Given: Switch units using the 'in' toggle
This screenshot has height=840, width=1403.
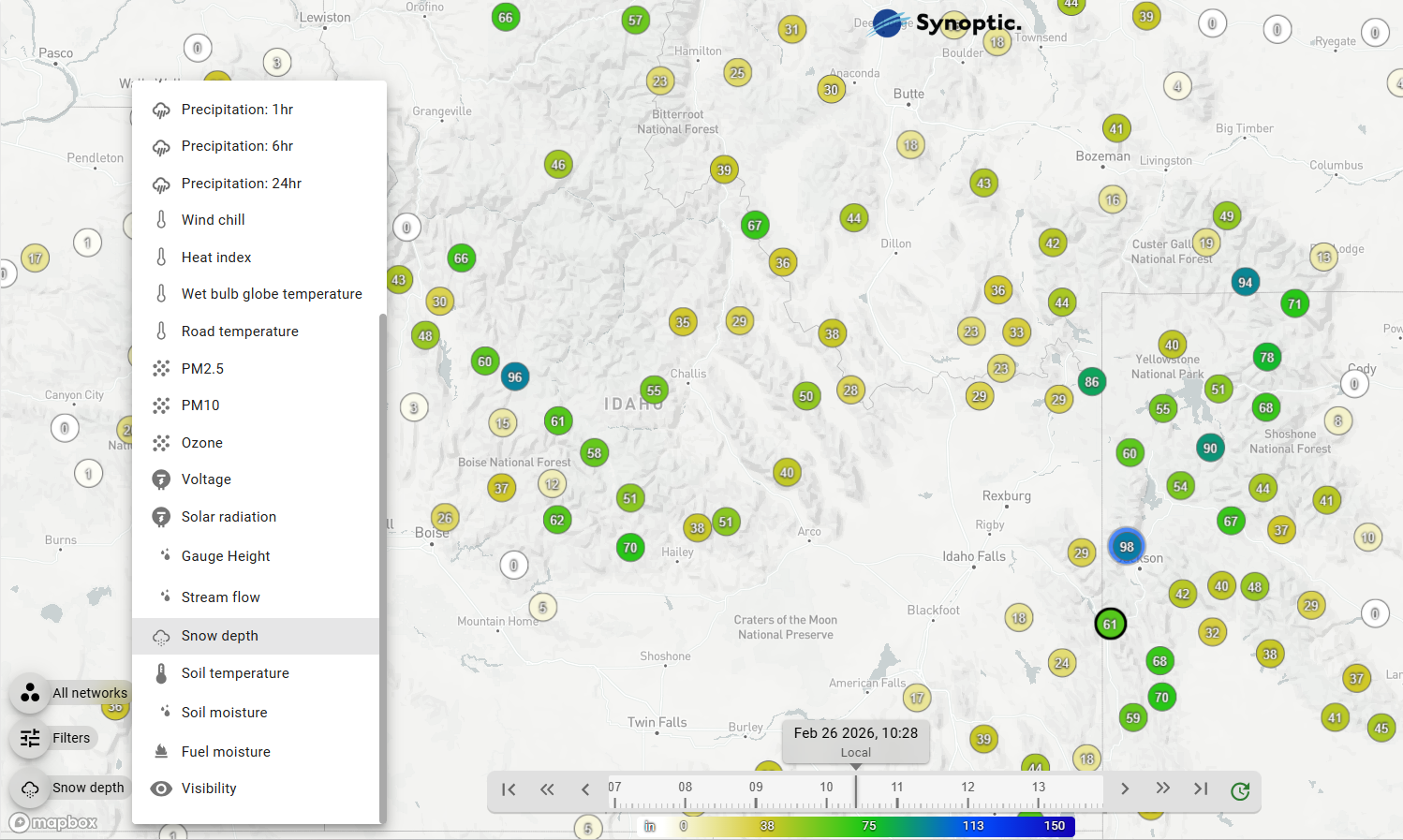Looking at the screenshot, I should [649, 826].
